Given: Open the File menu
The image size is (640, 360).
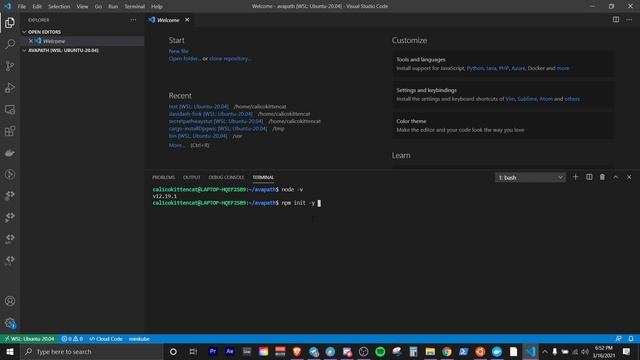Looking at the screenshot, I should [22, 6].
